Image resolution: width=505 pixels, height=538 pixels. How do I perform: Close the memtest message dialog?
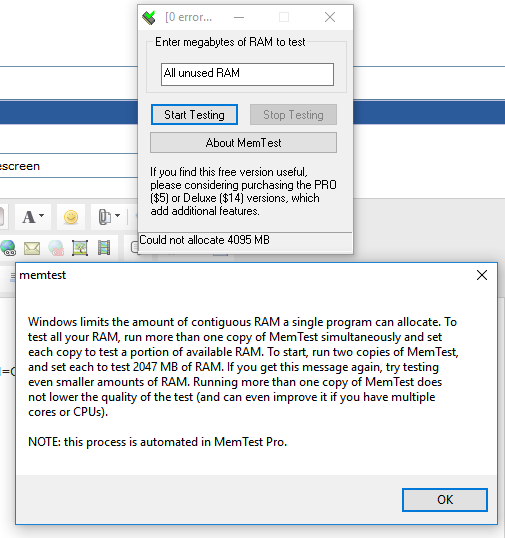482,275
